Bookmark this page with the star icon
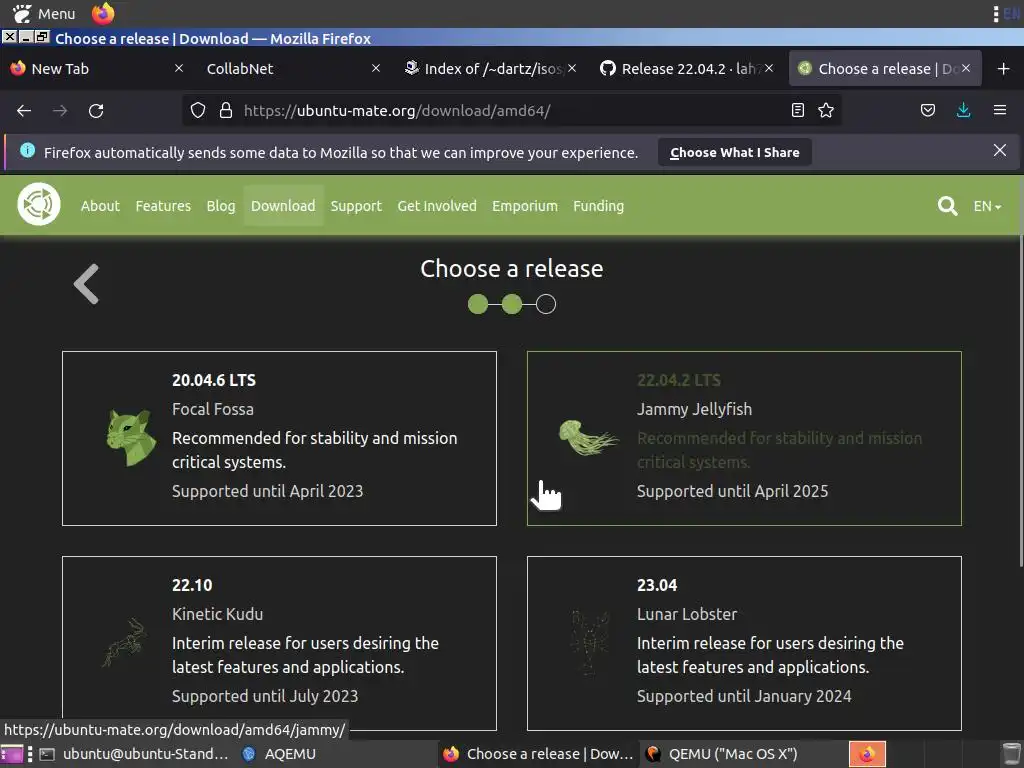 826,110
